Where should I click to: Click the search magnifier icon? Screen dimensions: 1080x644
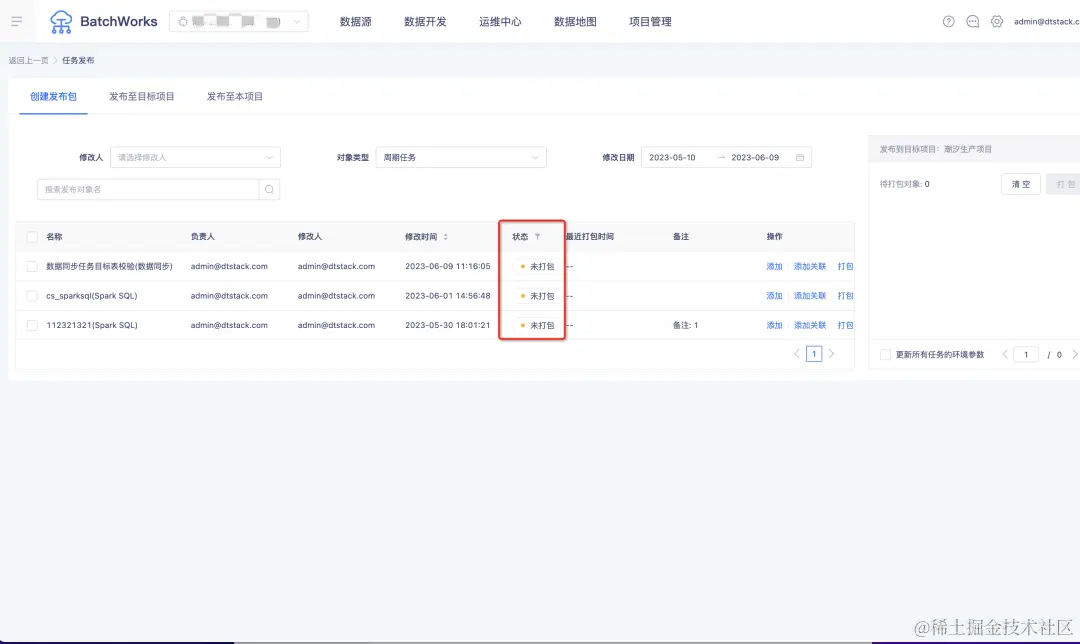[269, 189]
